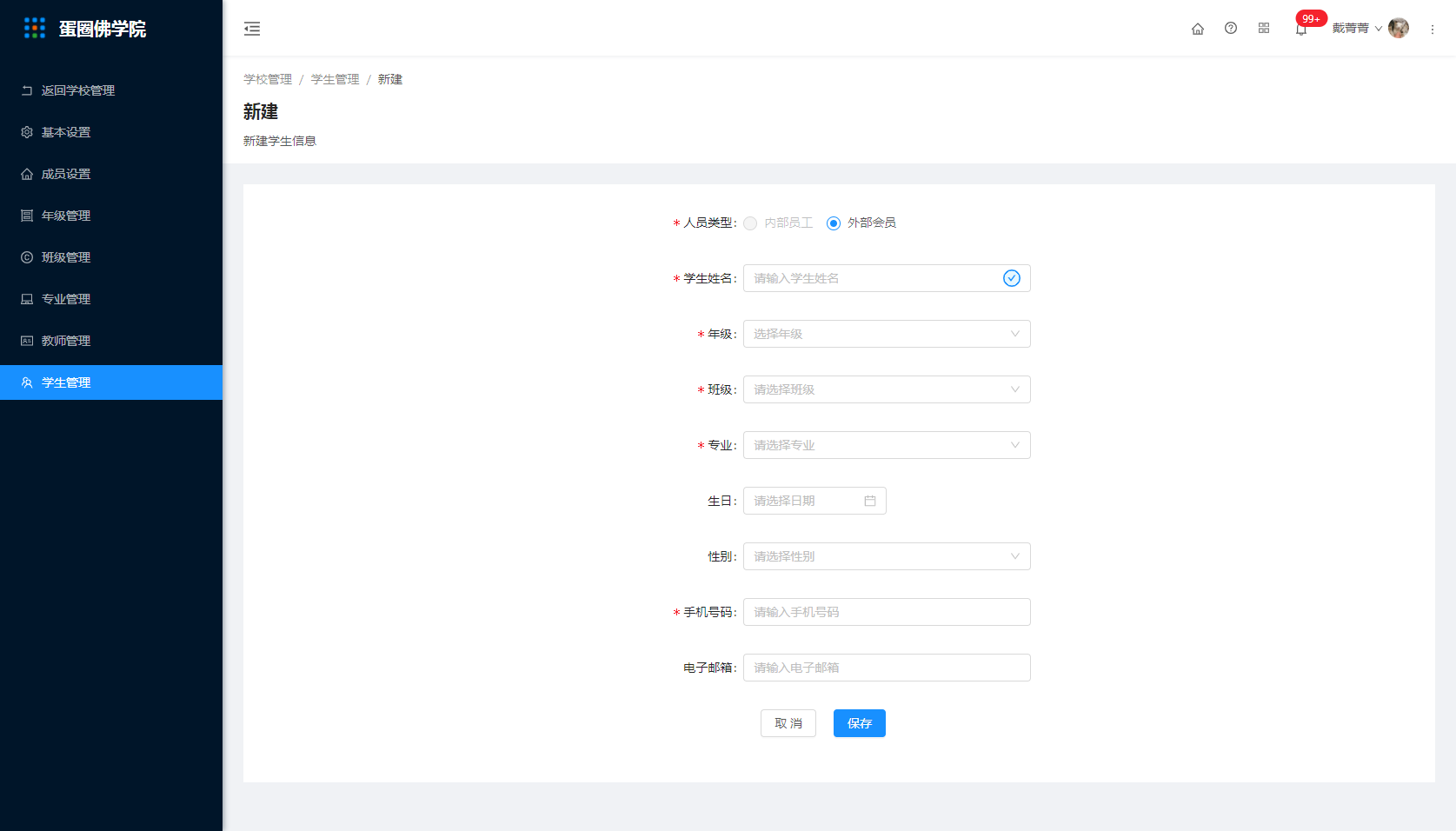This screenshot has height=831, width=1456.
Task: Focus the 请输入手机号码 input field
Action: [887, 612]
